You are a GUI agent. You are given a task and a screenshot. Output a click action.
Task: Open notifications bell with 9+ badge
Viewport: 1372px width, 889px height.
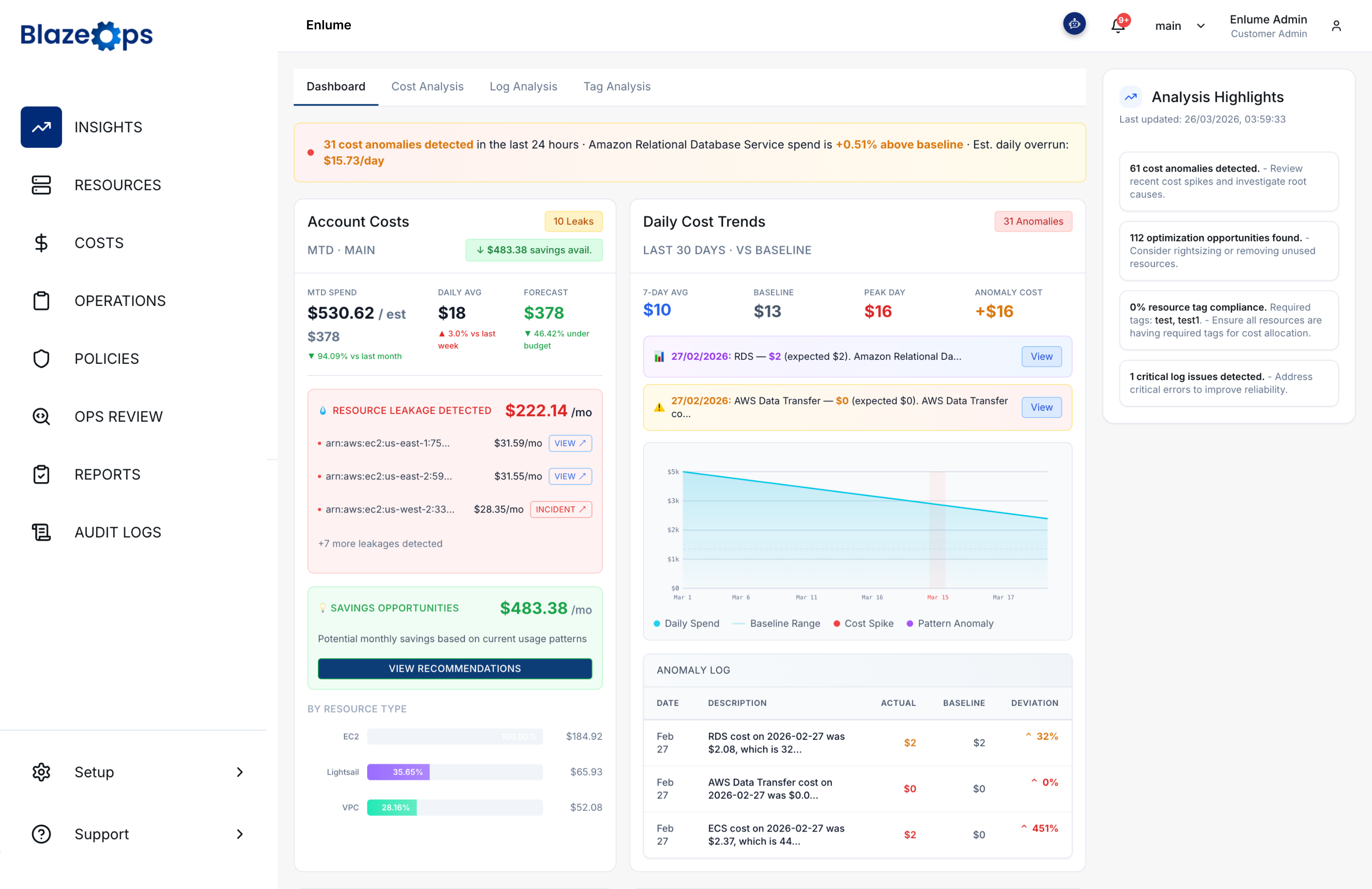point(1118,25)
